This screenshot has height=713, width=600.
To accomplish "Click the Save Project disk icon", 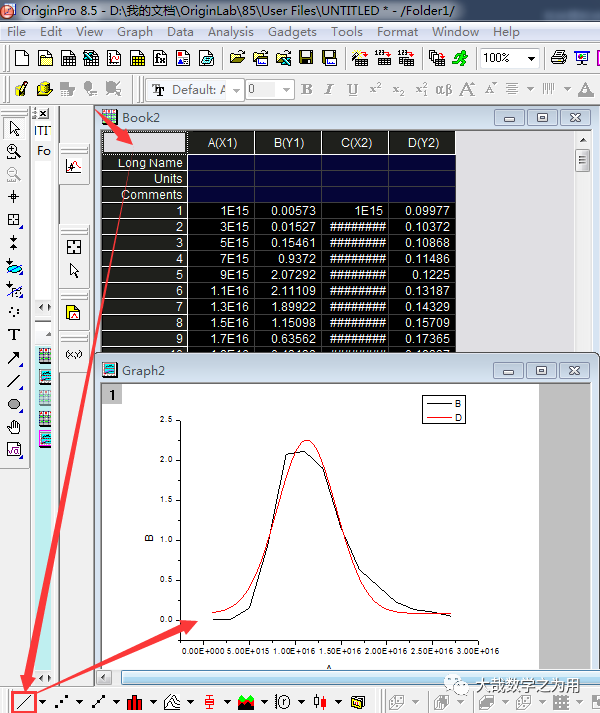I will click(305, 58).
